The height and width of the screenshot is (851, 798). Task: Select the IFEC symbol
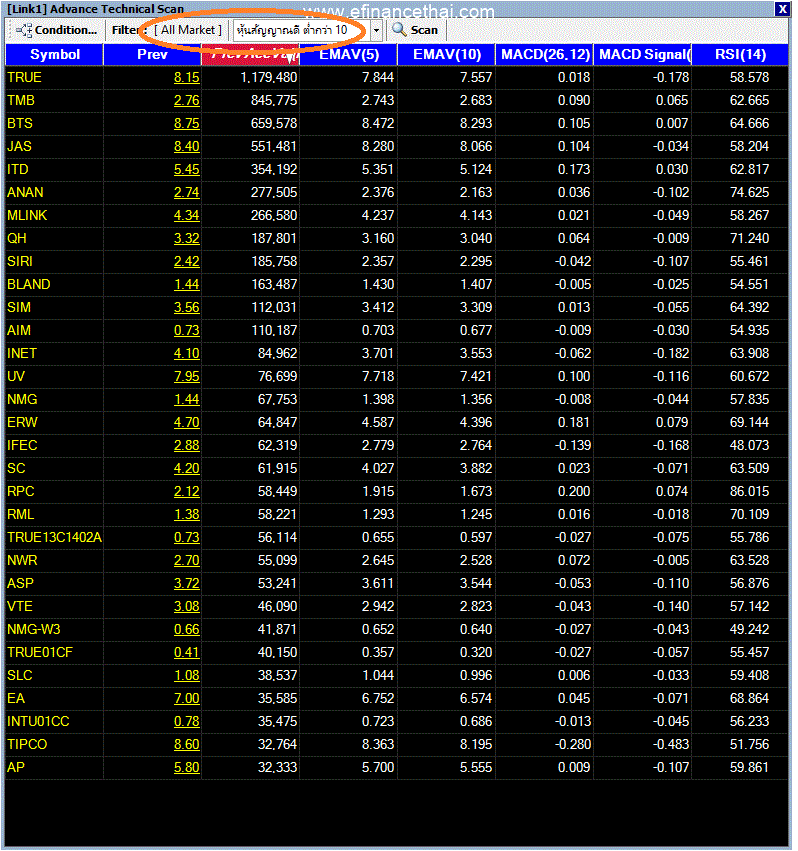pos(22,446)
